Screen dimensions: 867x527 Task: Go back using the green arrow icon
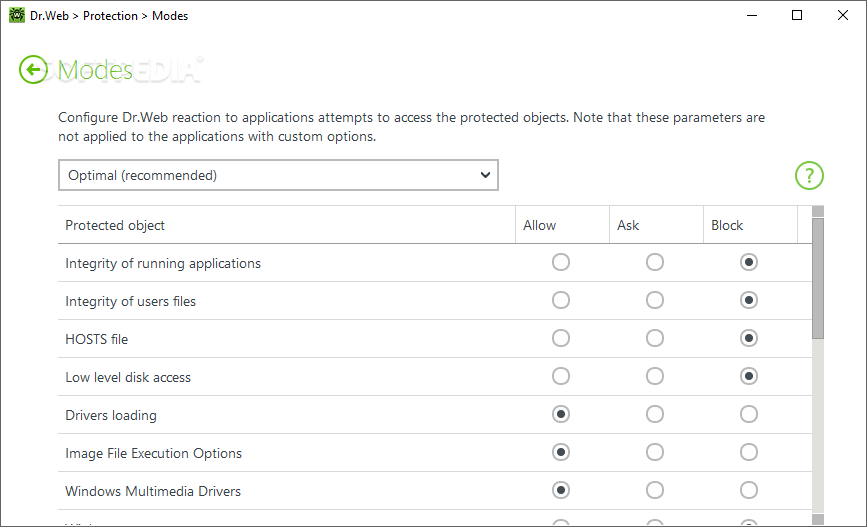coord(33,70)
